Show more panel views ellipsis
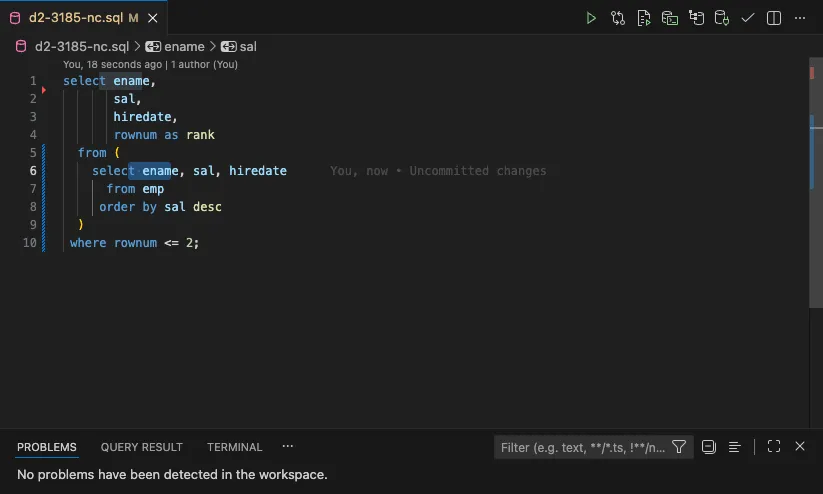823x494 pixels. point(288,447)
